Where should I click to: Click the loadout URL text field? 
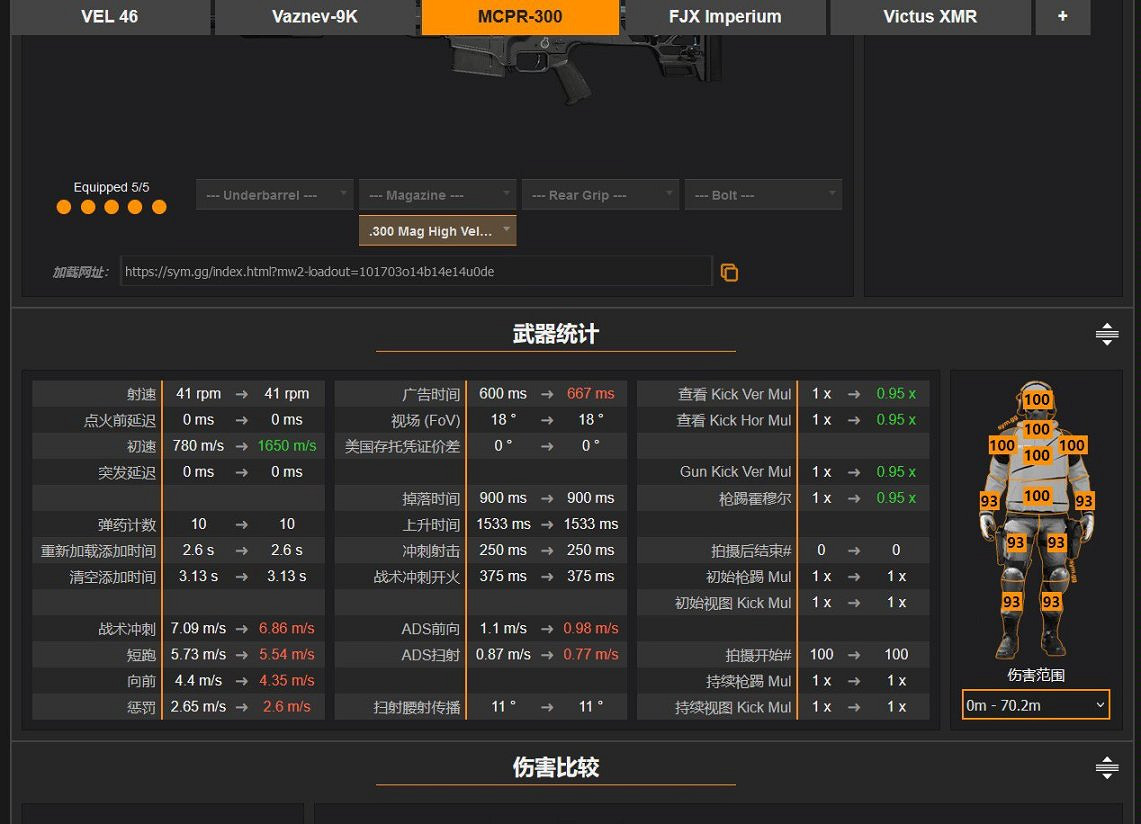415,272
